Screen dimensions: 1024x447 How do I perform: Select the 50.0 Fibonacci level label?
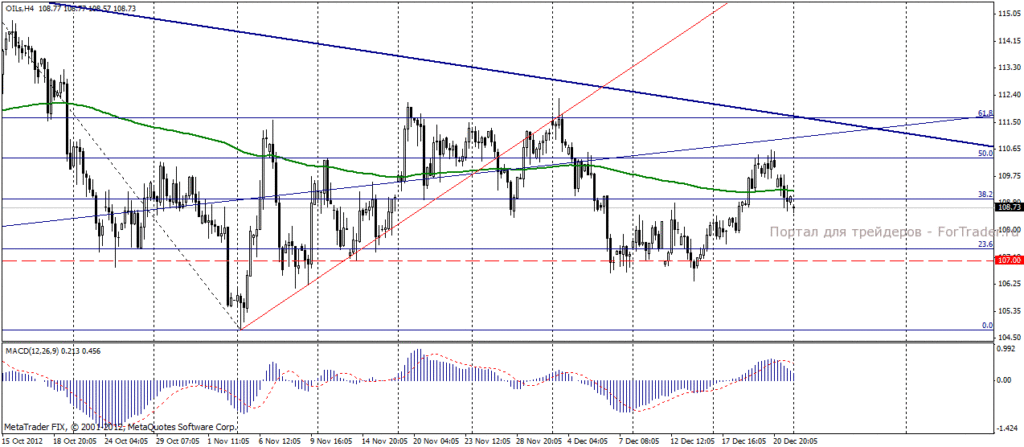[x=985, y=153]
